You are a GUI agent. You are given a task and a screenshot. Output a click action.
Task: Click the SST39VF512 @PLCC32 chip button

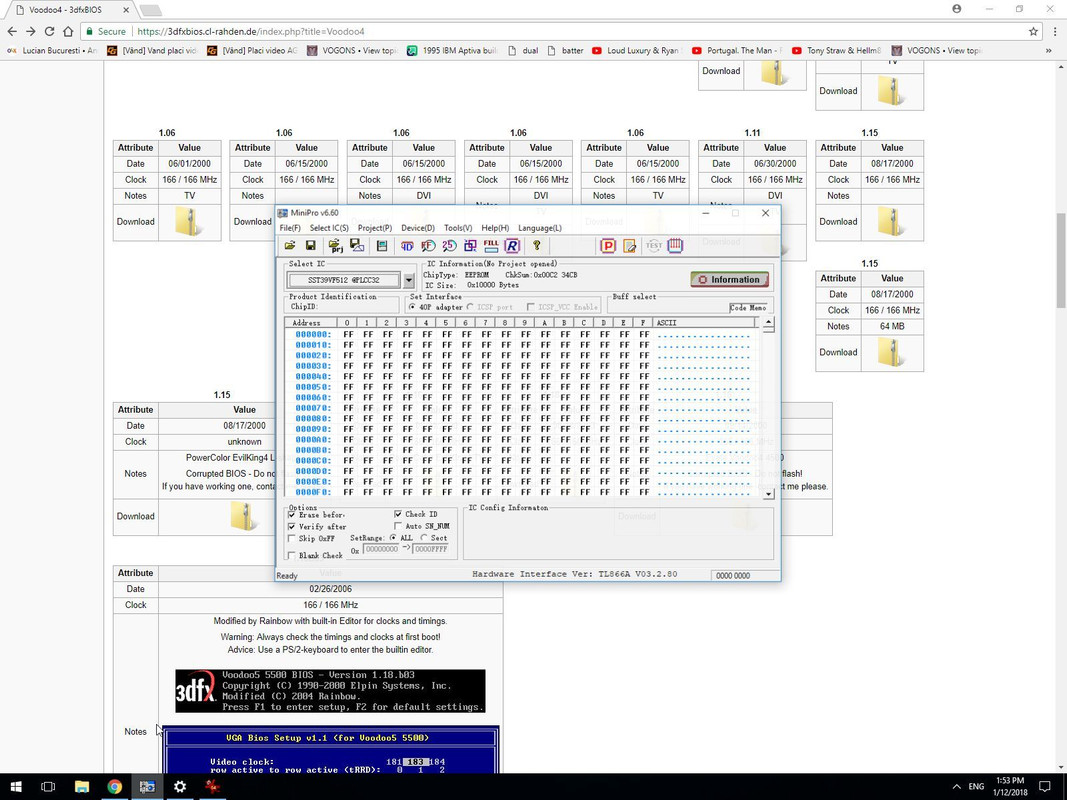tap(344, 280)
